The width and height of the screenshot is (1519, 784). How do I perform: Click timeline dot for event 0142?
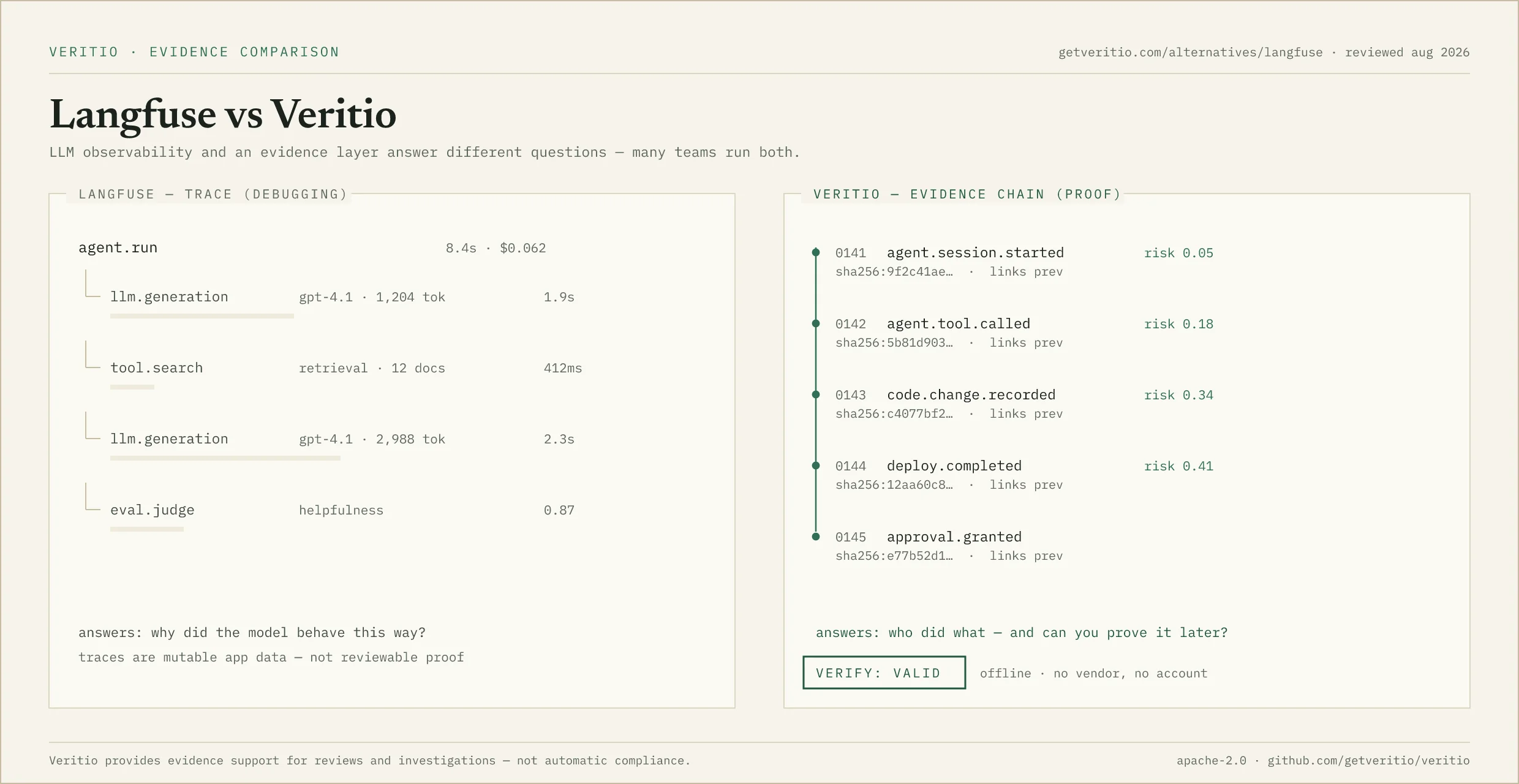(x=816, y=323)
